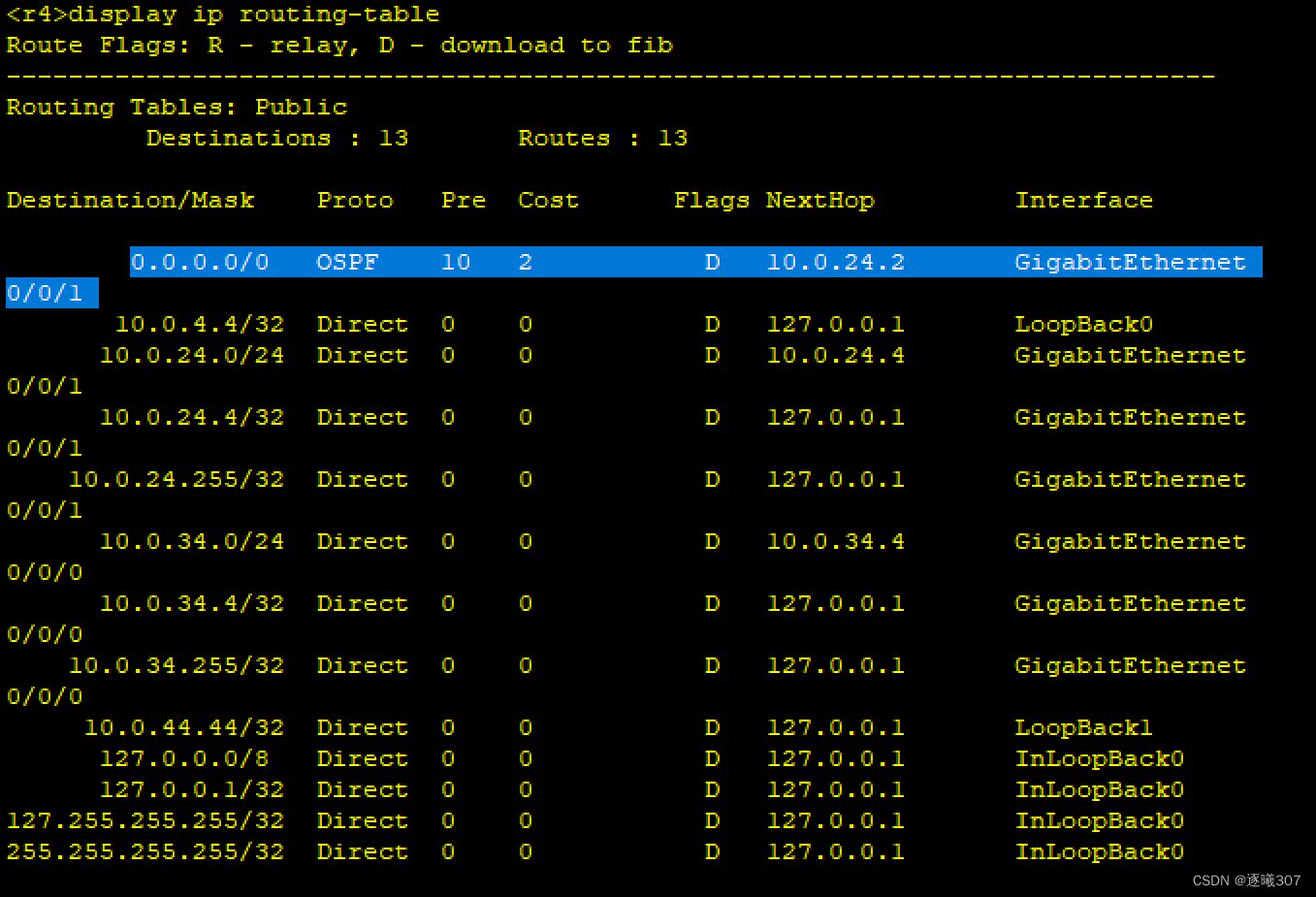Click 'GigabitEthernet' in the 10.0.34.0/24 row

click(1131, 542)
